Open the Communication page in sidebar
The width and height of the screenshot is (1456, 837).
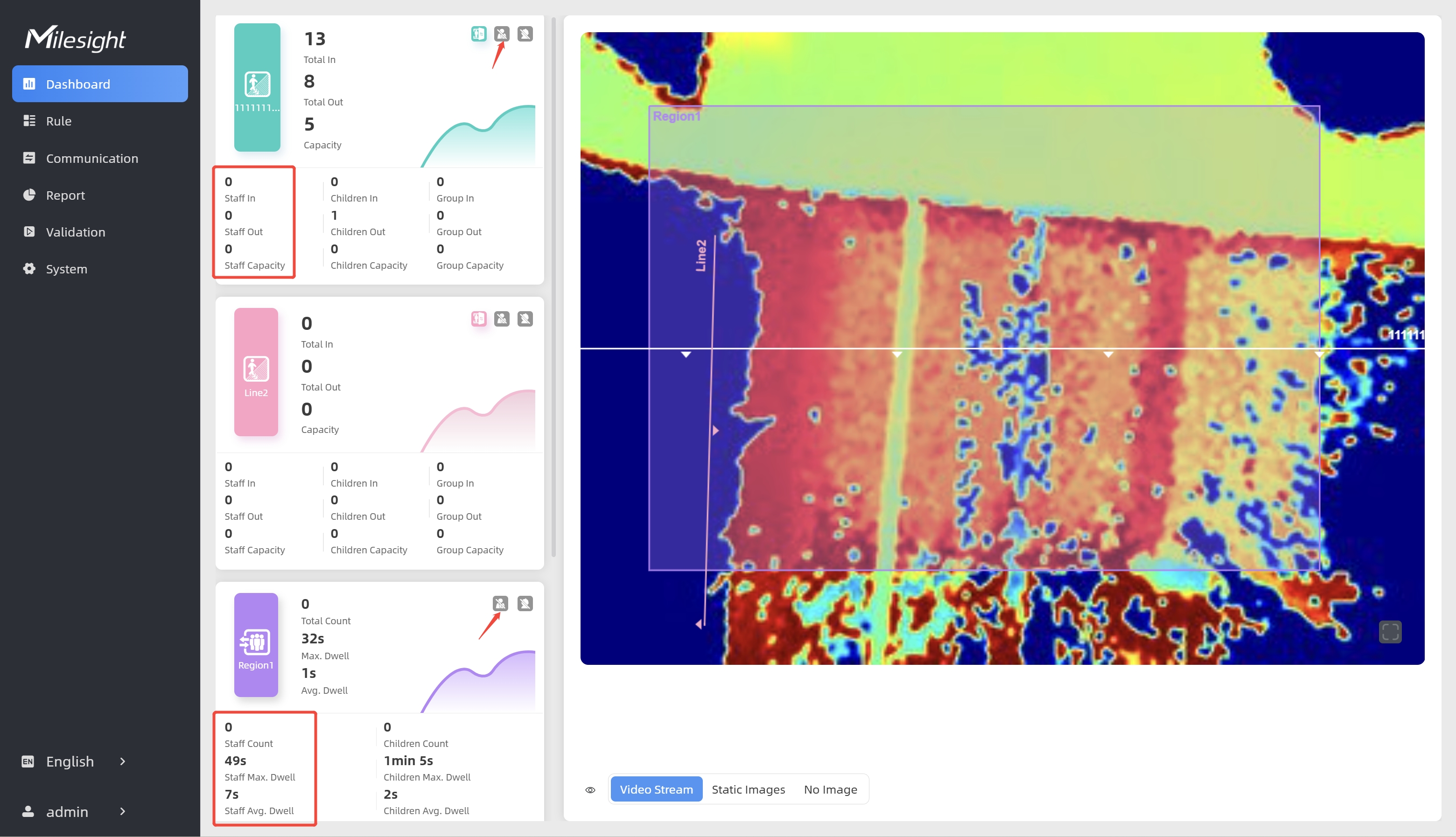92,158
